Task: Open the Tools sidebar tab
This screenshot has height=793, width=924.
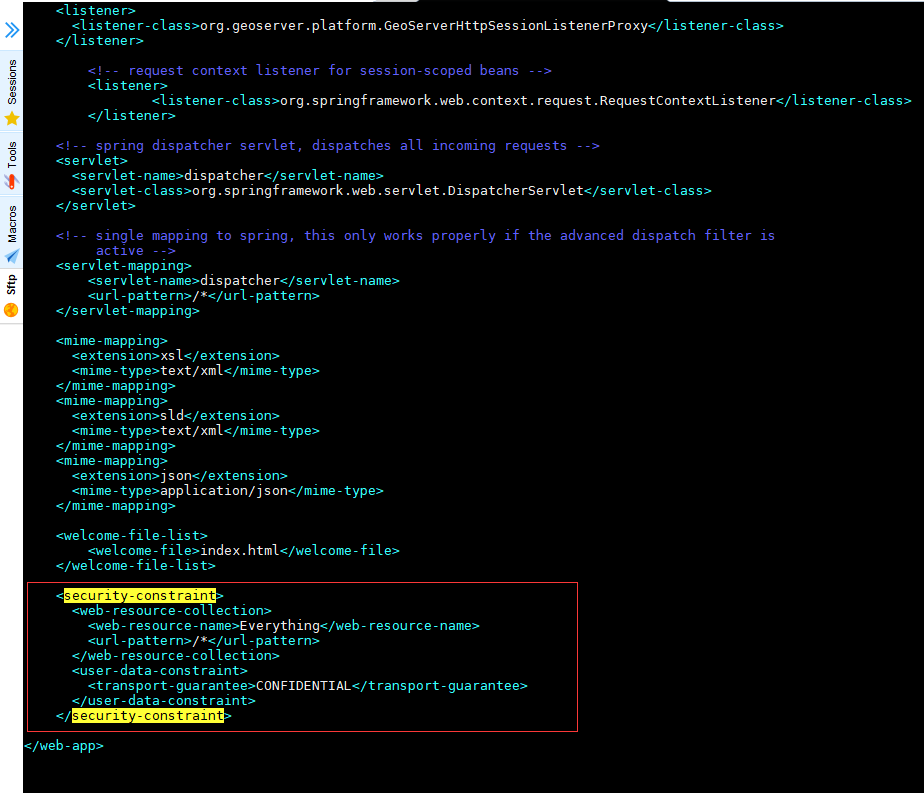Action: coord(12,165)
